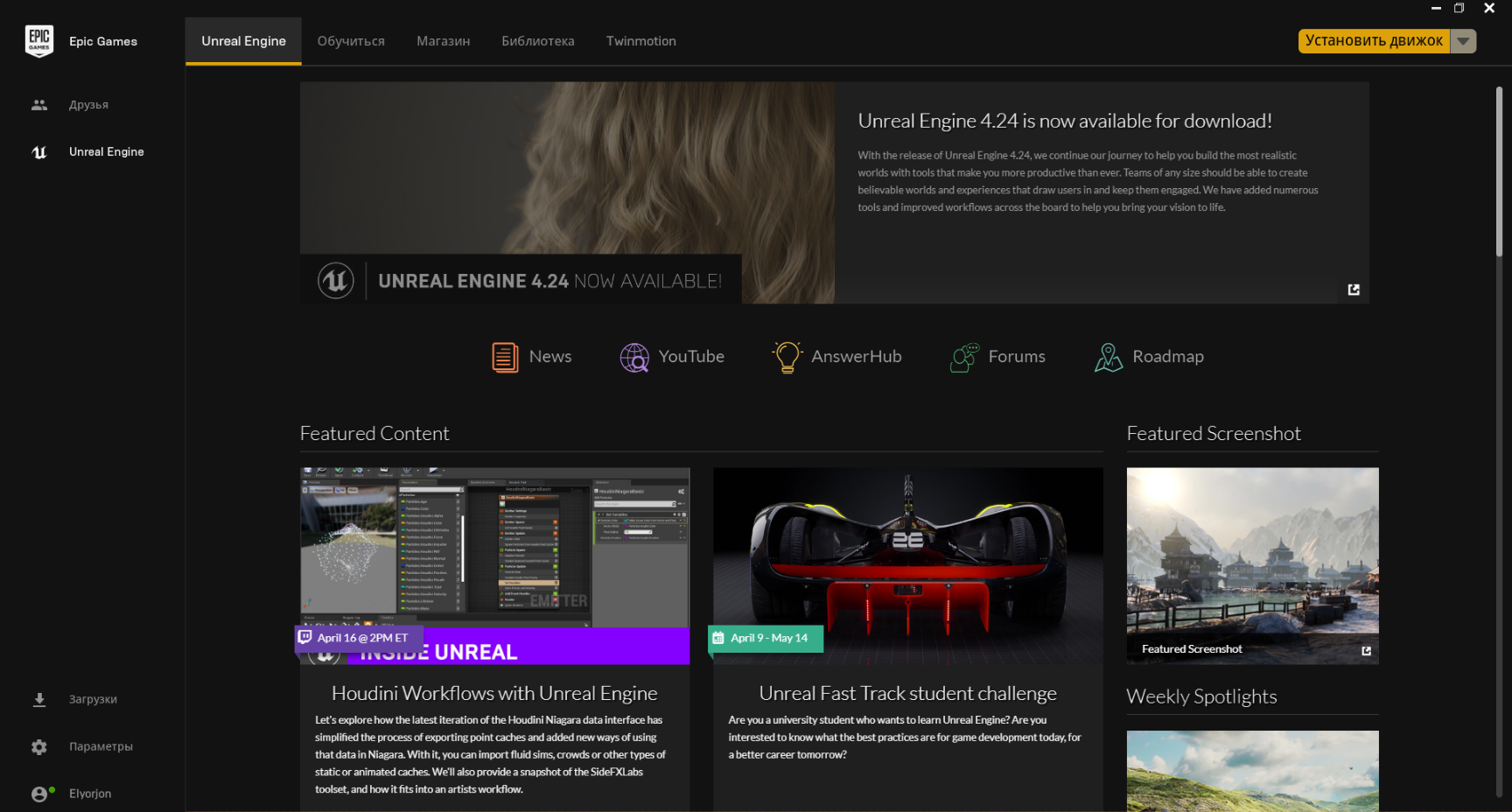Expand the install engine dropdown arrow
The height and width of the screenshot is (812, 1512).
tap(1463, 41)
